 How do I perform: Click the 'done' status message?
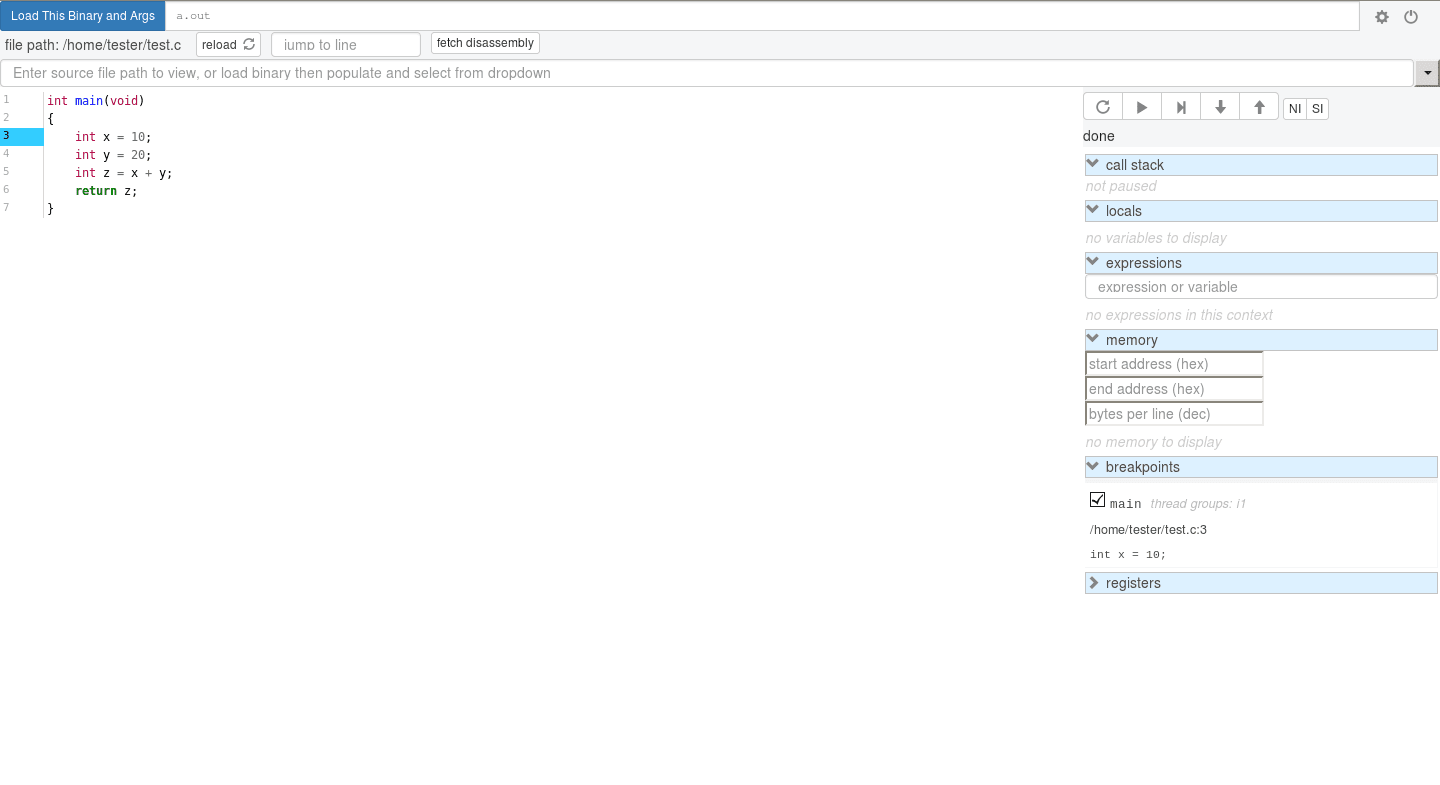[x=1099, y=136]
